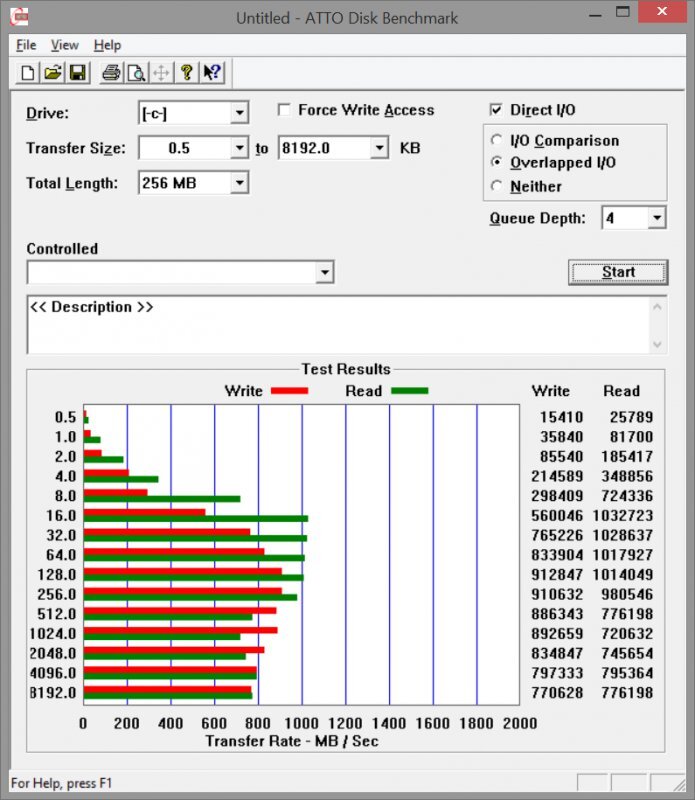
Task: Save results with the floppy disk icon
Action: point(78,72)
